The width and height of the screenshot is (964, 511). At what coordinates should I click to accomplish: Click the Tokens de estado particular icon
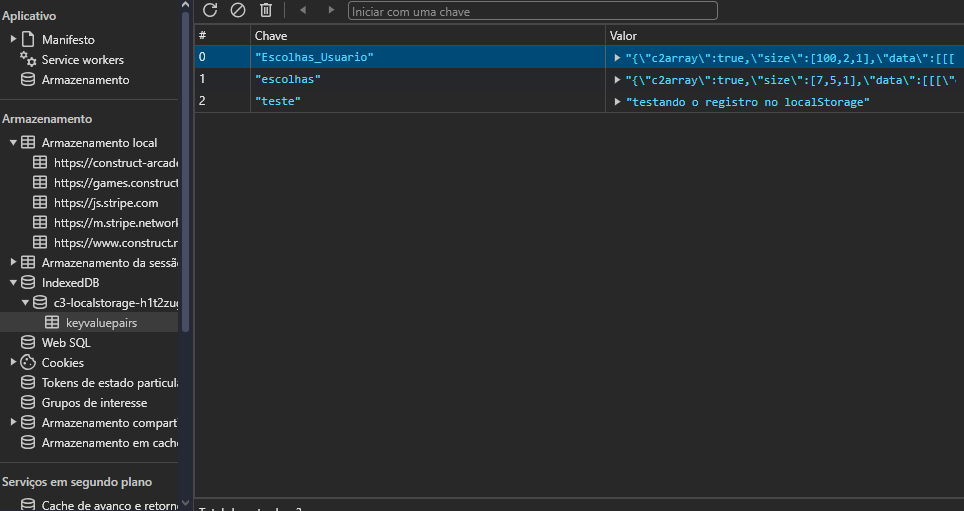(28, 382)
